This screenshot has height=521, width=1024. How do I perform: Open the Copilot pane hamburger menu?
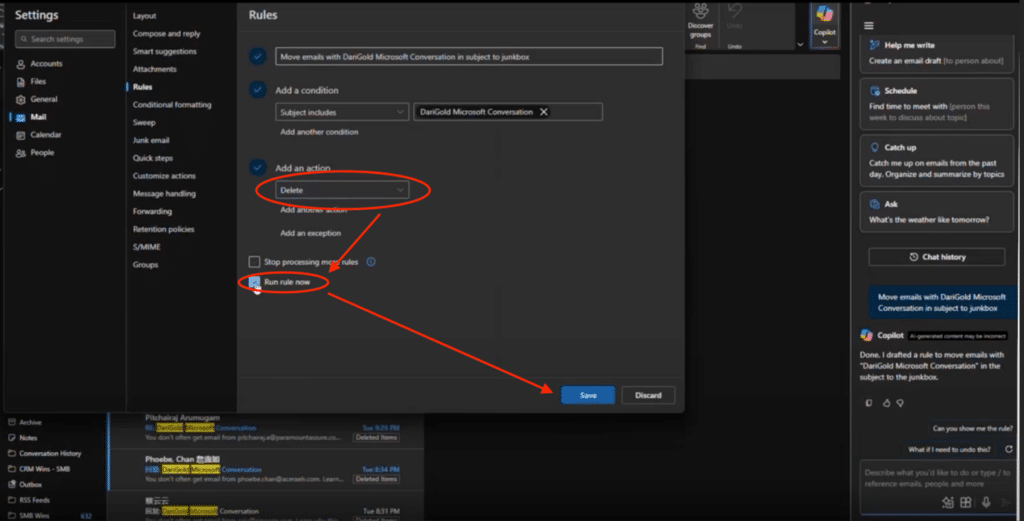tap(868, 25)
